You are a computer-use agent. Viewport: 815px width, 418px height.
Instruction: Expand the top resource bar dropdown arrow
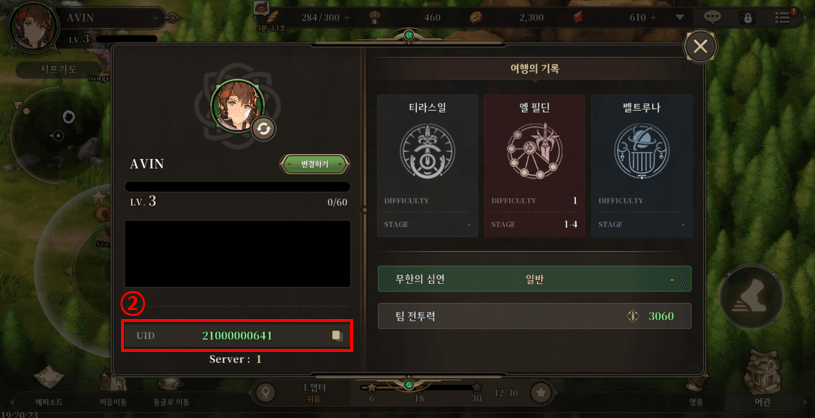click(679, 18)
